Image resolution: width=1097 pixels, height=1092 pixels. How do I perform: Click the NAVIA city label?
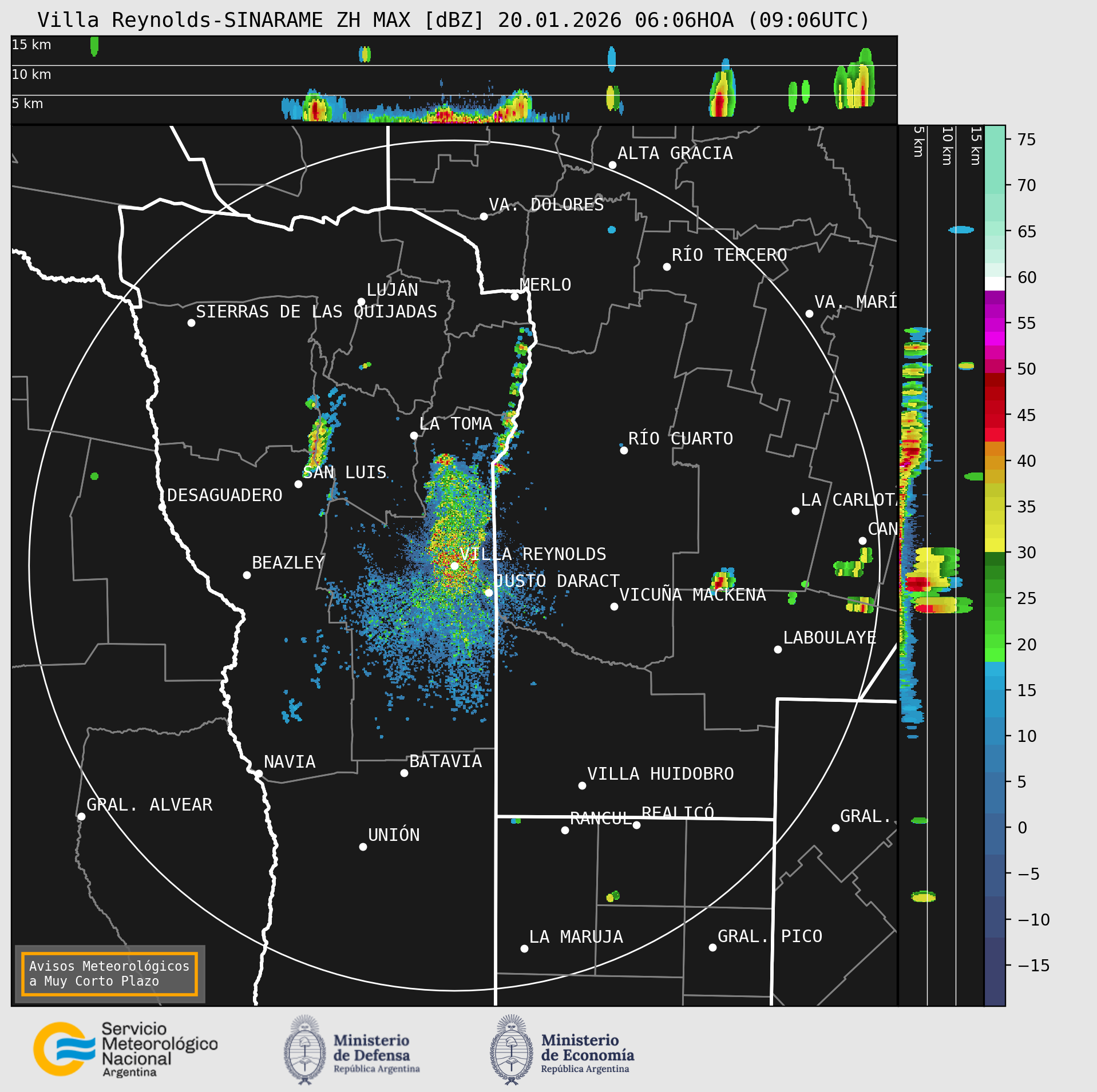coord(290,762)
